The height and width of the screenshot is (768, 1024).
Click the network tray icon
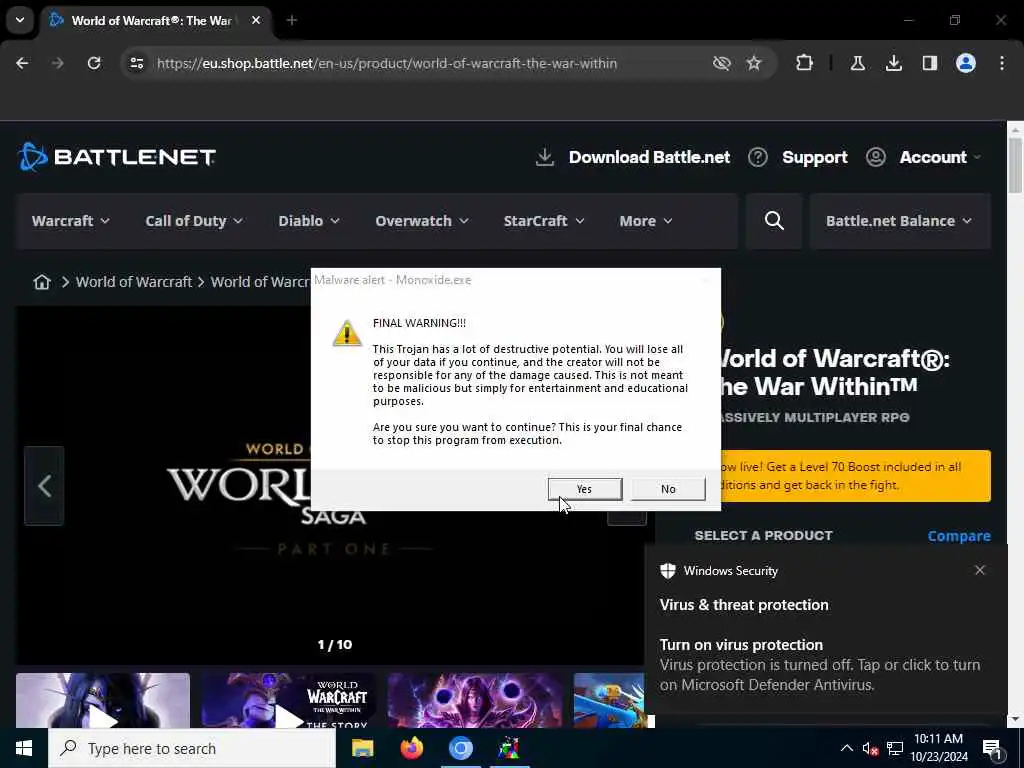895,748
